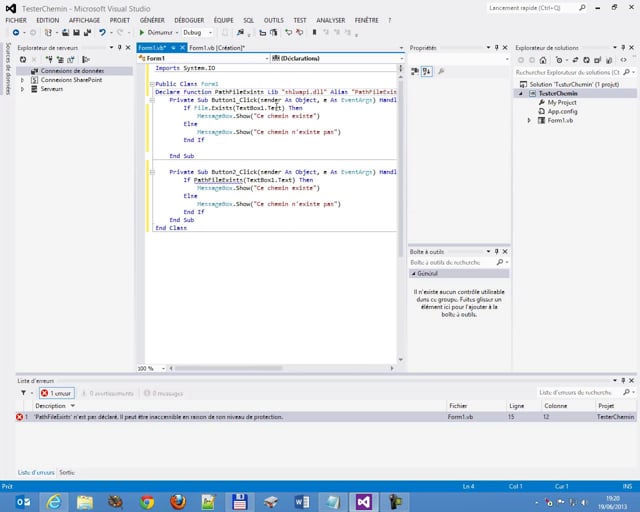The height and width of the screenshot is (512, 640).
Task: Click the Description column header
Action: [x=50, y=406]
